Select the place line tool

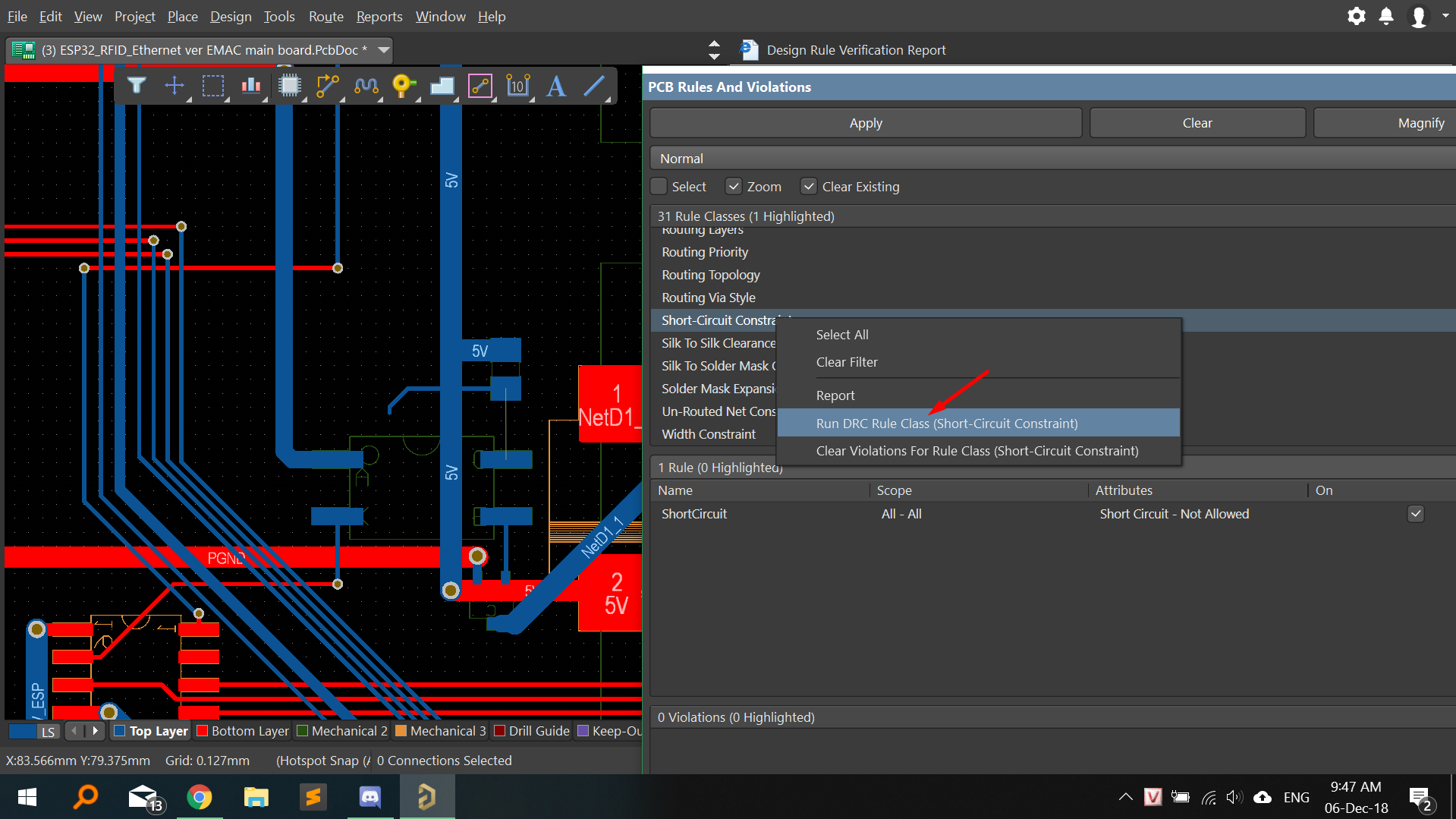(595, 86)
